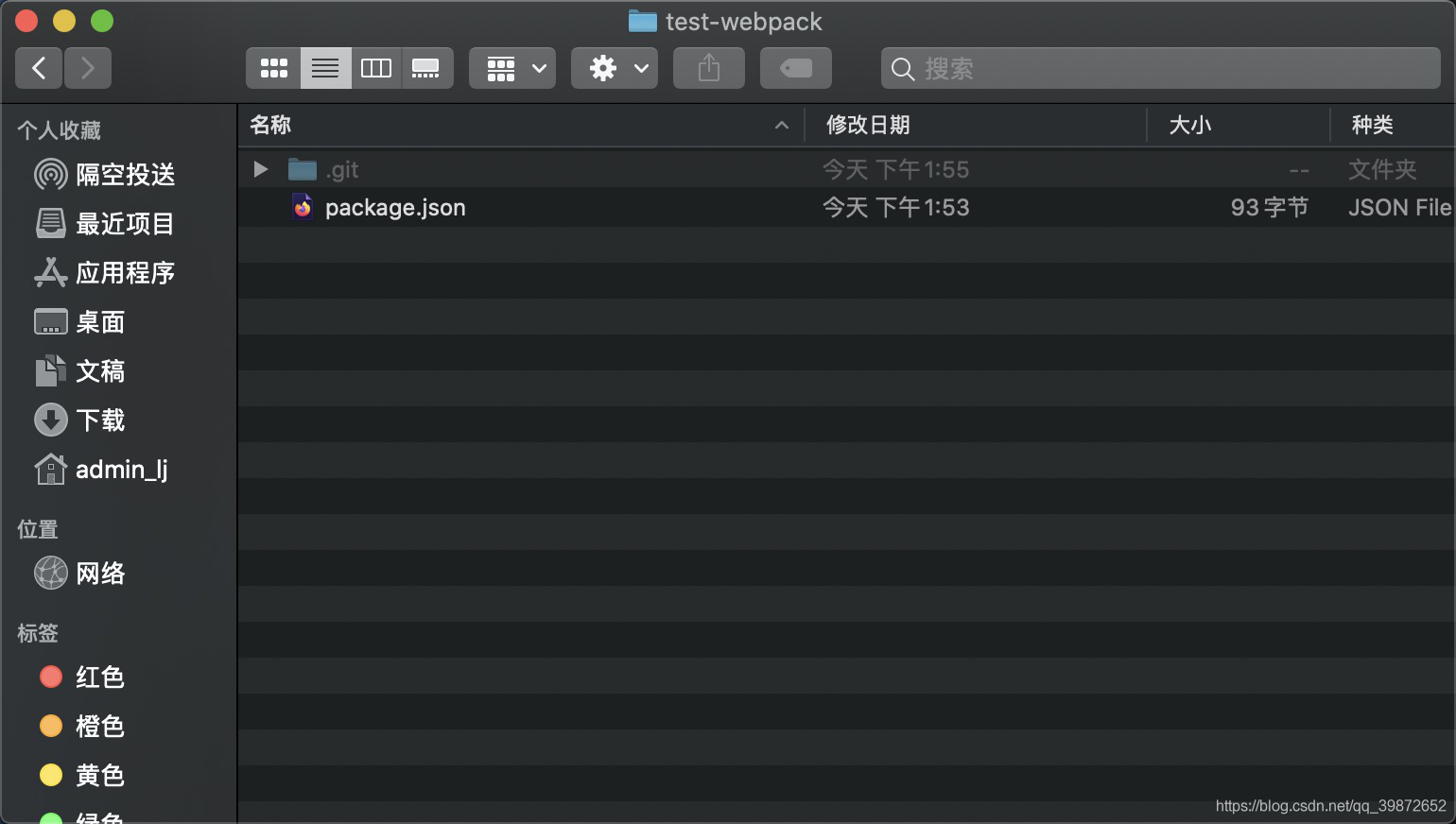The height and width of the screenshot is (824, 1456).
Task: Expand the .git folder disclosure triangle
Action: (261, 169)
